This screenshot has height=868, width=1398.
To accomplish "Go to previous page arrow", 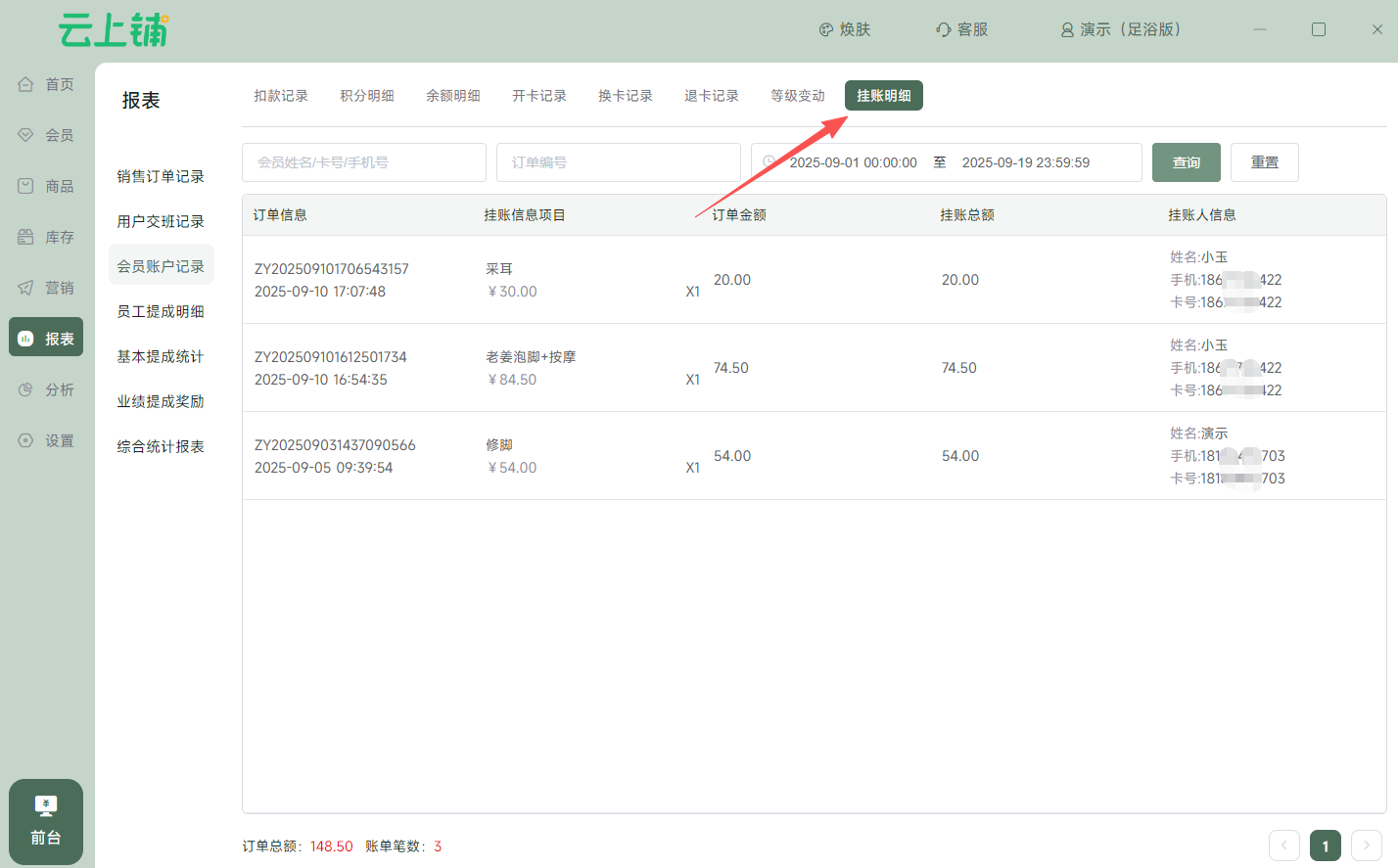I will 1284,845.
